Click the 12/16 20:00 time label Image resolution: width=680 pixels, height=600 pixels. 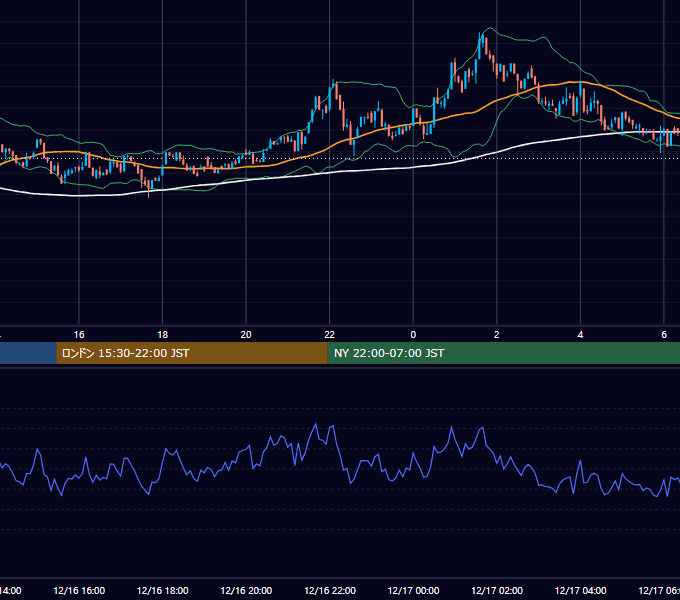(x=246, y=590)
